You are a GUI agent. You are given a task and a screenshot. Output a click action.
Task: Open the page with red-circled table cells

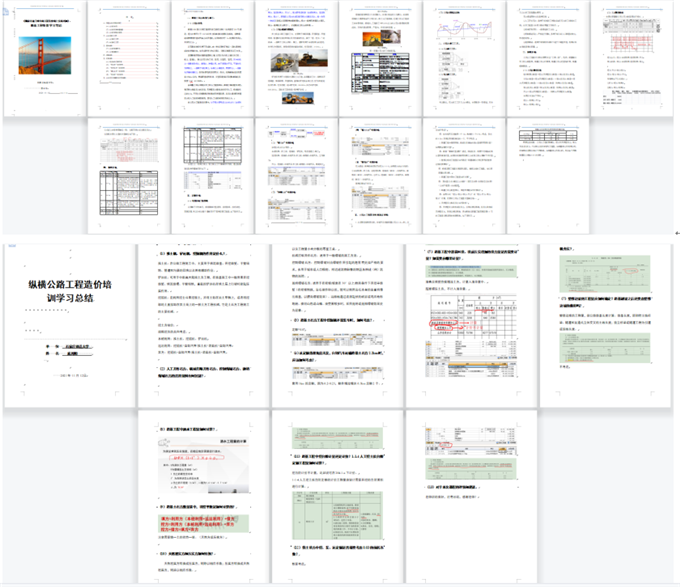pyautogui.click(x=471, y=326)
